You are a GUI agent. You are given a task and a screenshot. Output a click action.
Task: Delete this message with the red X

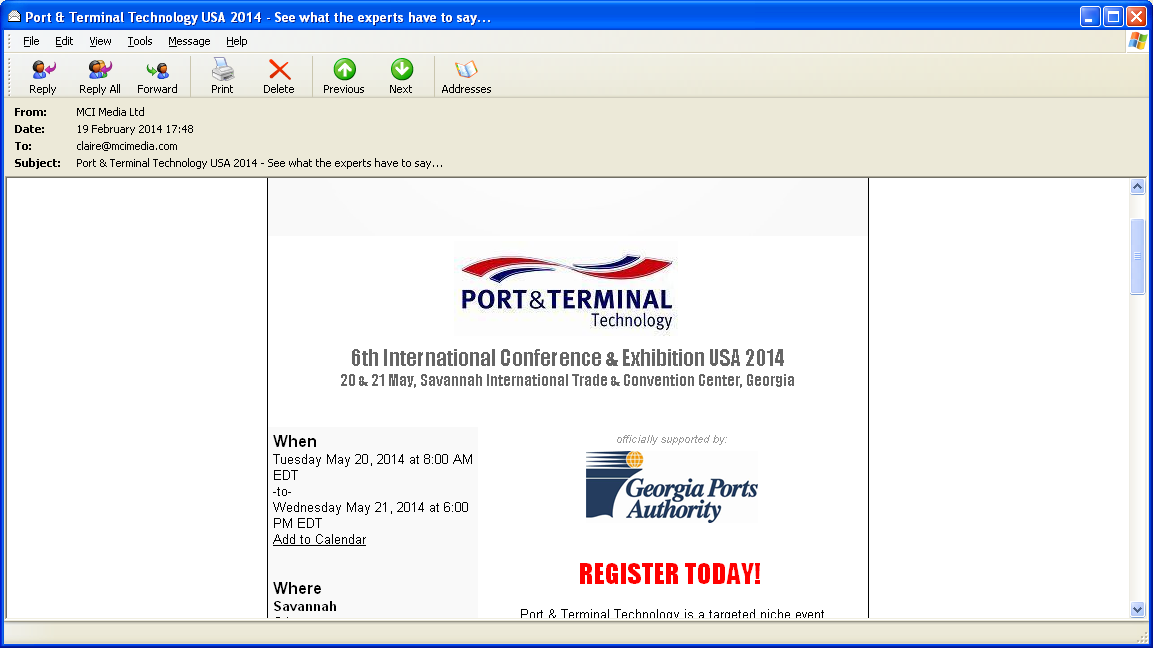(279, 76)
